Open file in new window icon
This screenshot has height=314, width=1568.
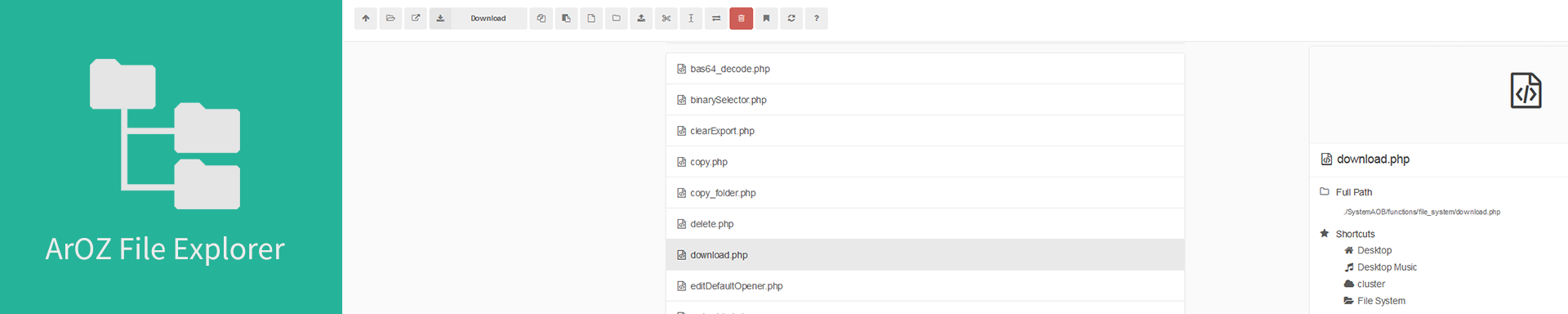pyautogui.click(x=416, y=18)
